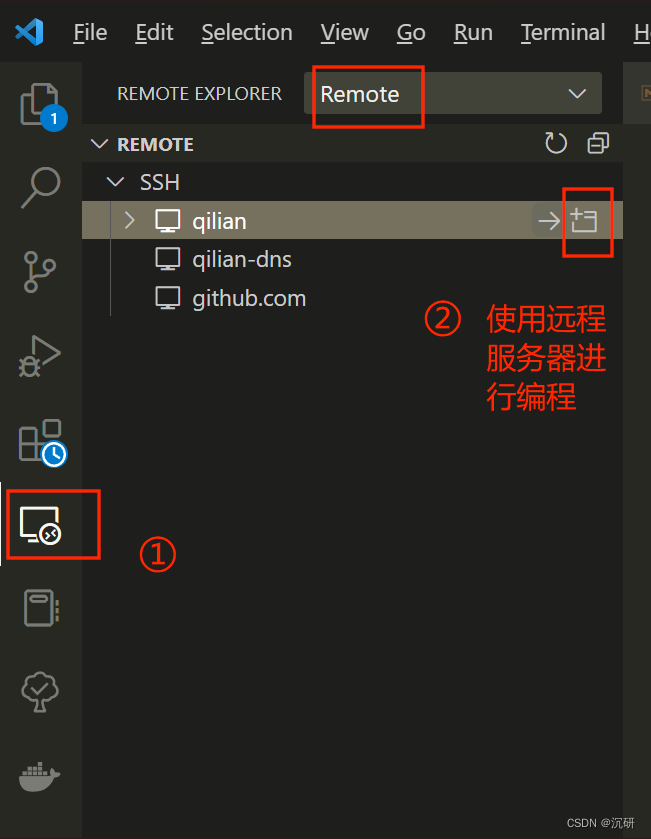Connect to qilian in current window arrow

pyautogui.click(x=549, y=220)
